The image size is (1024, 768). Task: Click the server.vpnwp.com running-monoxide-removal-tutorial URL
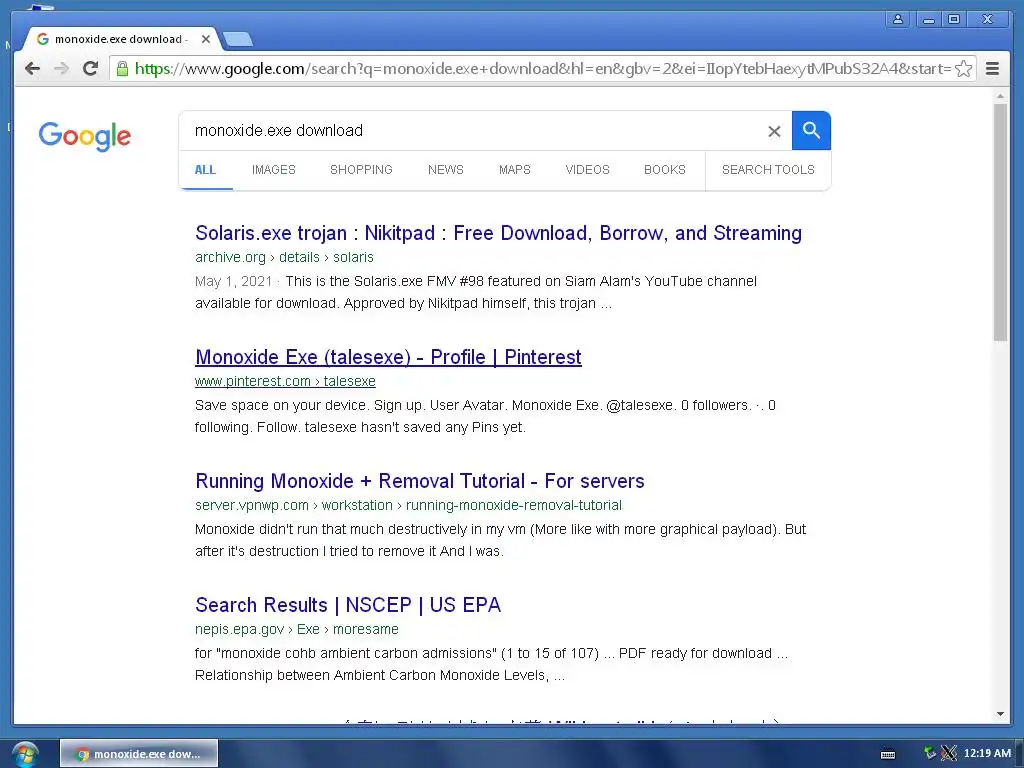click(408, 505)
